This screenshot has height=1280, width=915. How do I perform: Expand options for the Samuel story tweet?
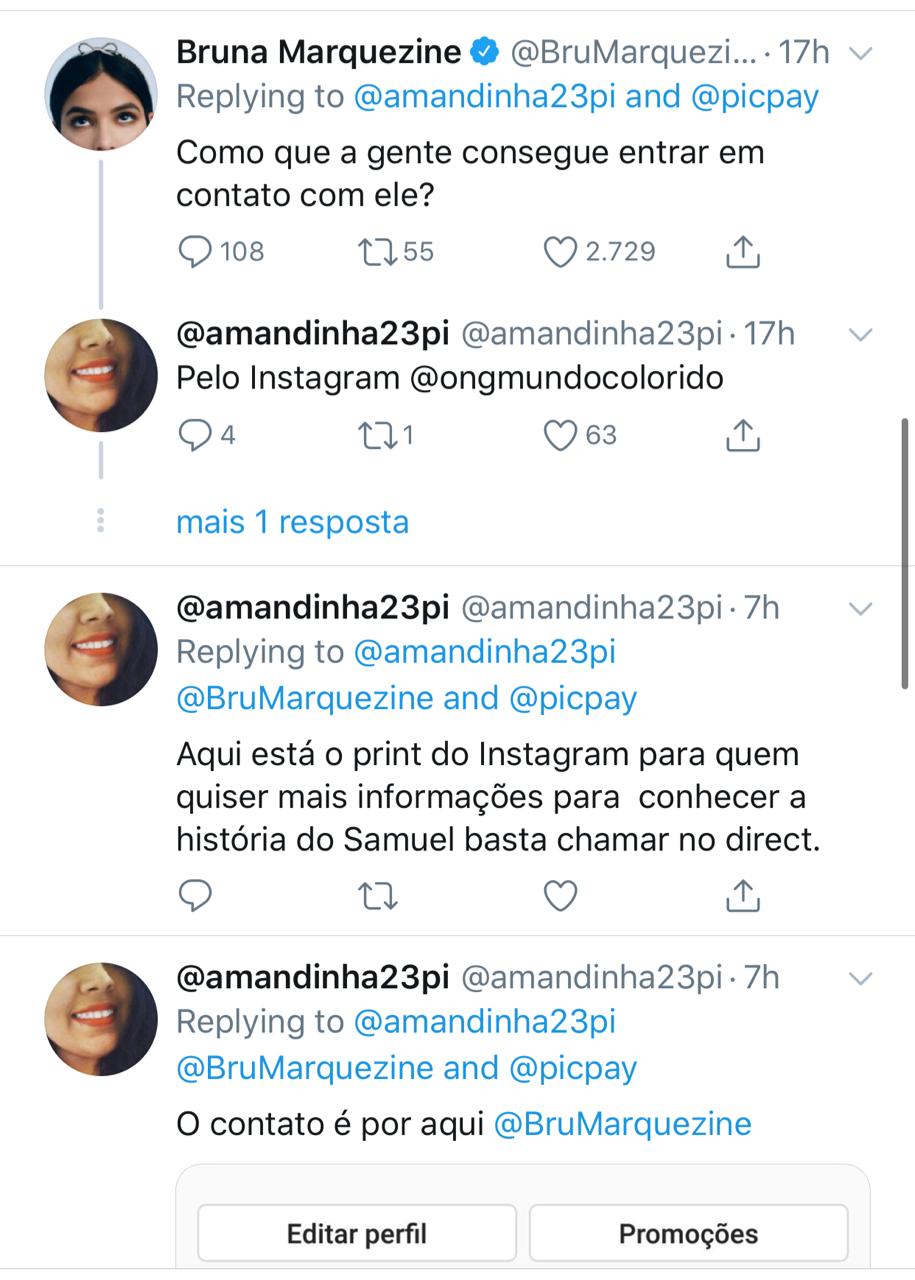click(861, 608)
